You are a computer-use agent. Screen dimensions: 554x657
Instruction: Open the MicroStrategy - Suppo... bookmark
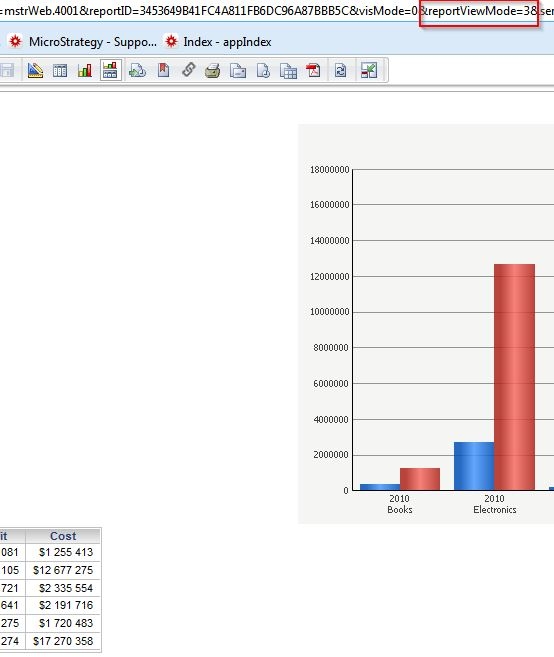(x=83, y=41)
